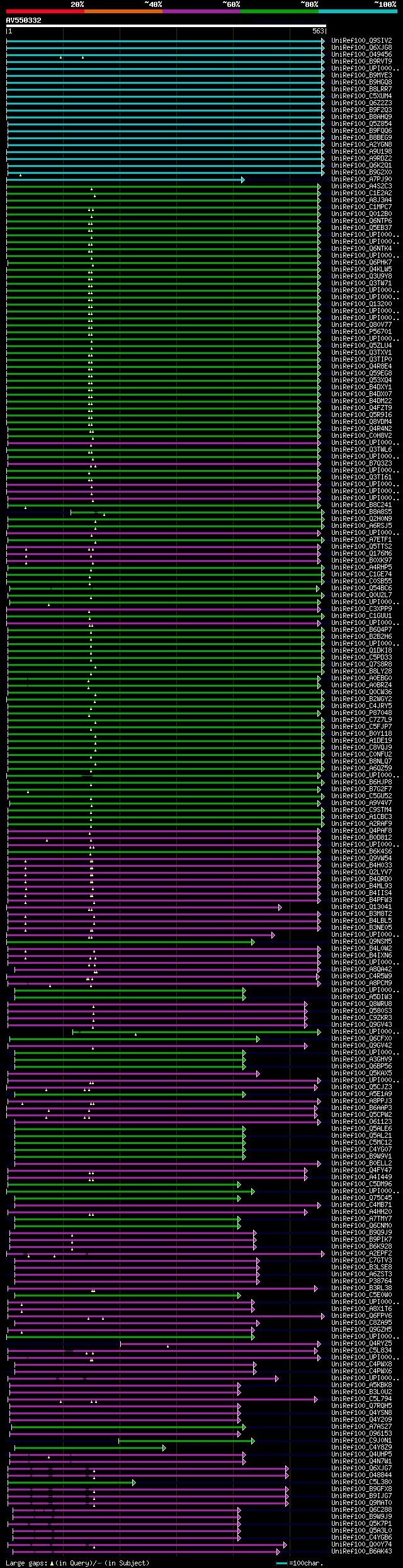This screenshot has height=1568, width=403.
Task: Select hit UniRef100_B0ELL2
Action: pyautogui.click(x=361, y=1163)
